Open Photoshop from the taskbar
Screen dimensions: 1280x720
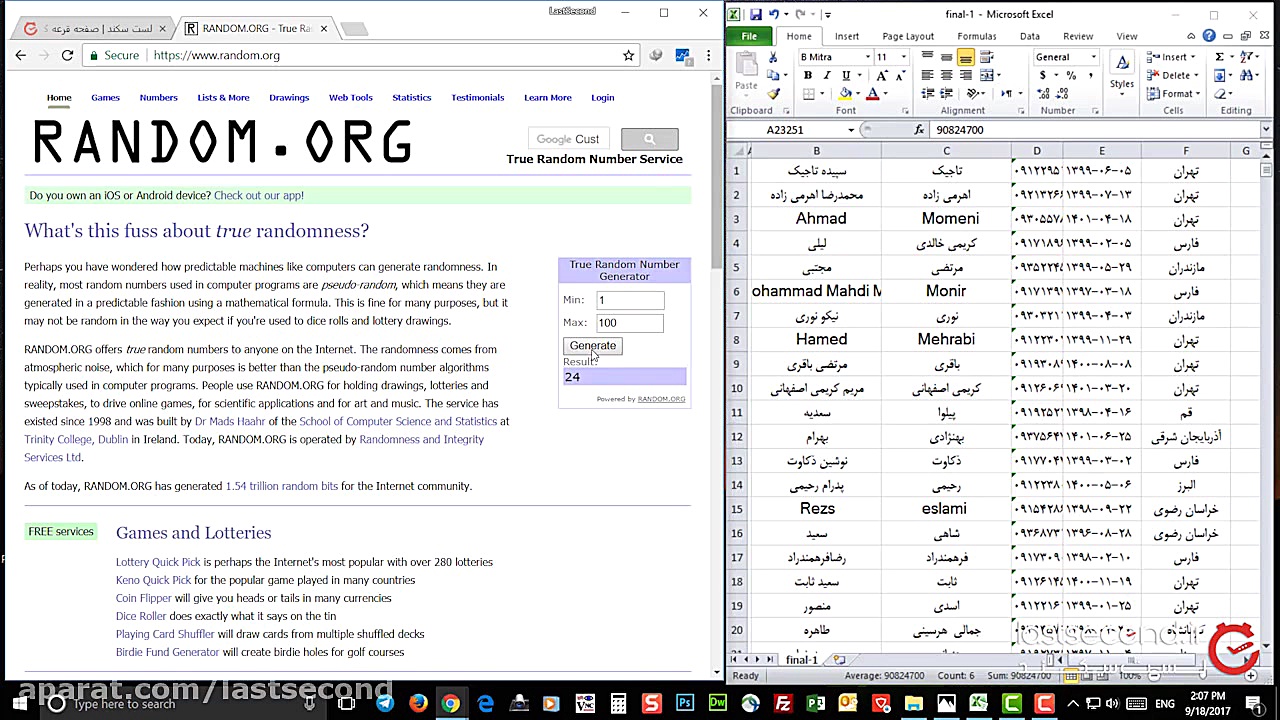pyautogui.click(x=685, y=704)
